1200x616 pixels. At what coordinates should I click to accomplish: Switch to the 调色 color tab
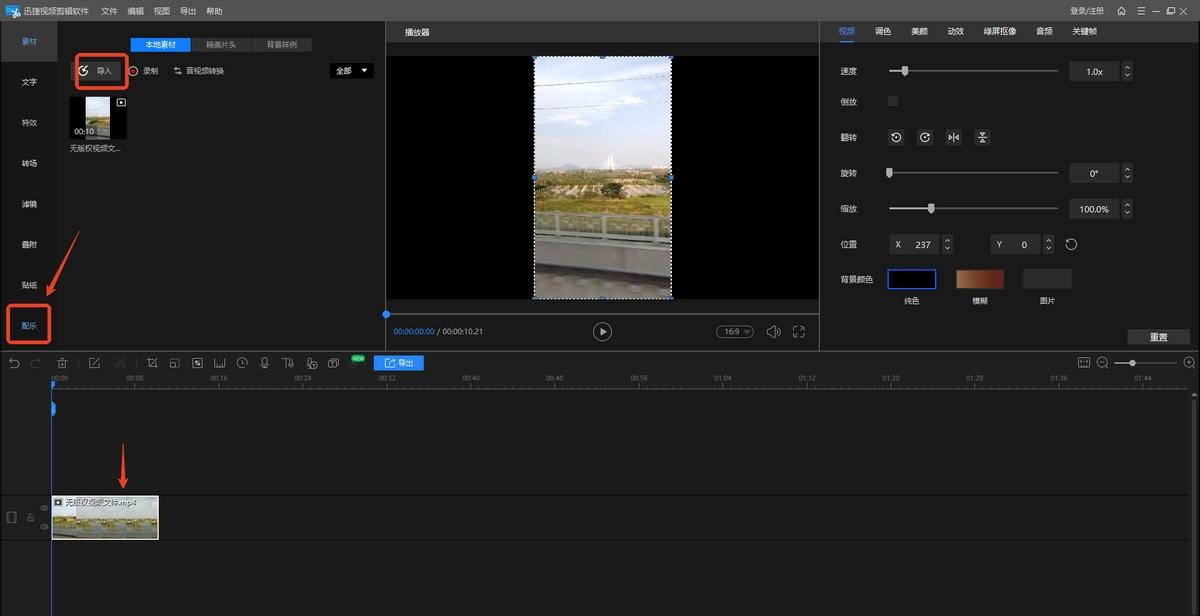883,31
